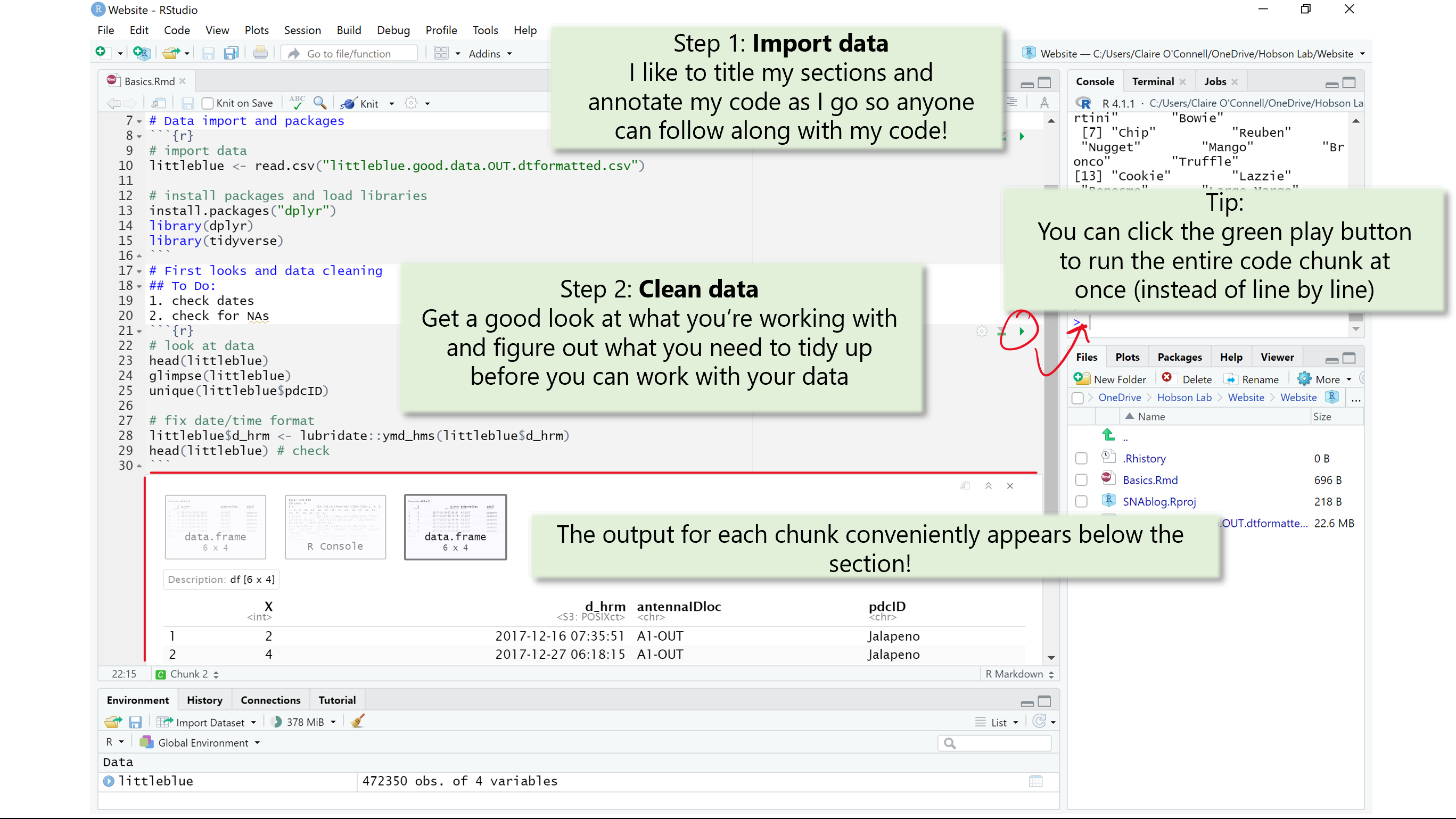Clear chunk output with X icon
The height and width of the screenshot is (819, 1456).
[x=1010, y=486]
